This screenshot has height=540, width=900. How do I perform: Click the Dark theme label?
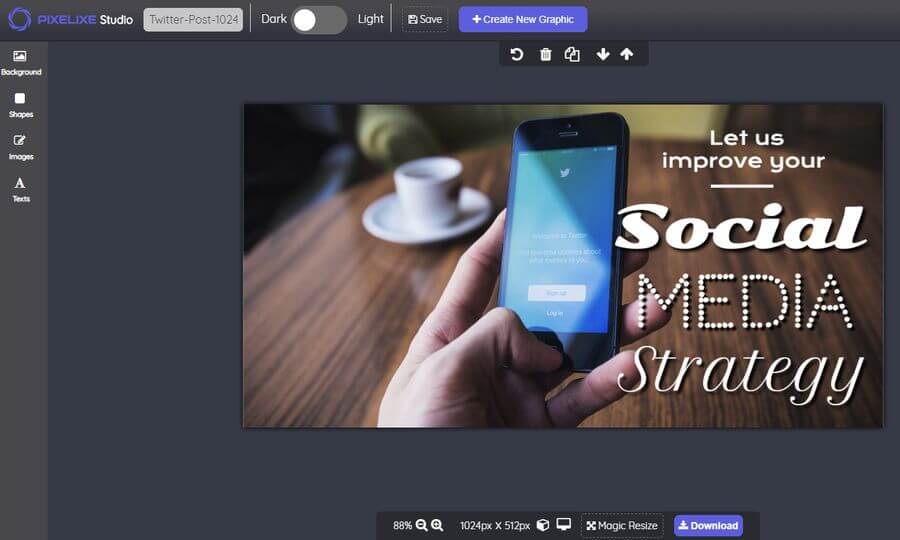pyautogui.click(x=274, y=19)
